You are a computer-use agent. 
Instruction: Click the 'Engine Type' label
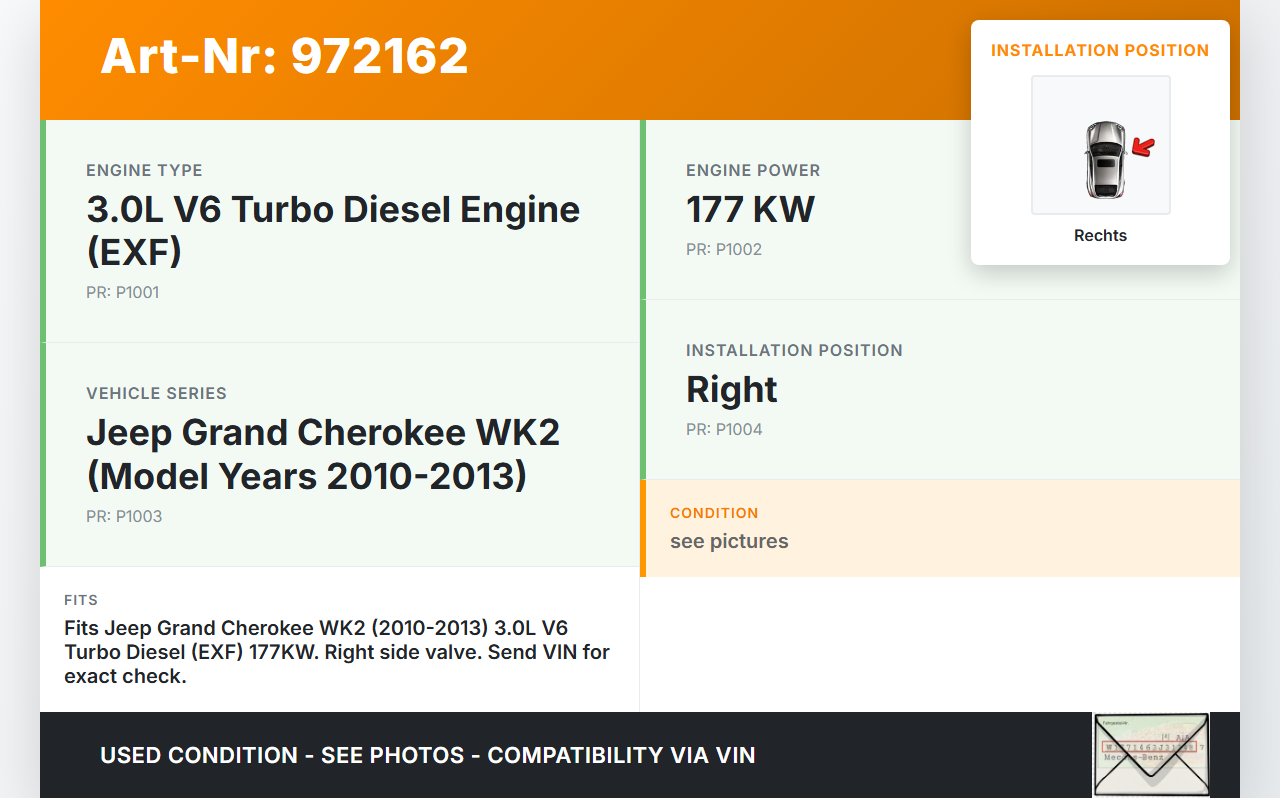pyautogui.click(x=144, y=171)
